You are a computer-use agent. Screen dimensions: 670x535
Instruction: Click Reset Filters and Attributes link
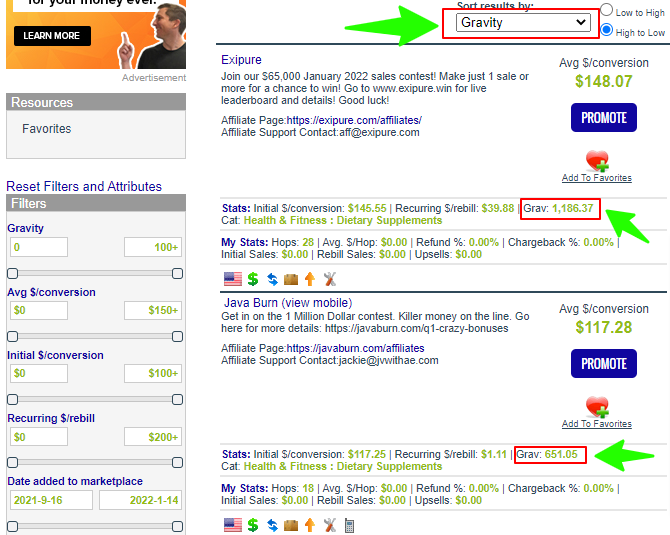[84, 186]
